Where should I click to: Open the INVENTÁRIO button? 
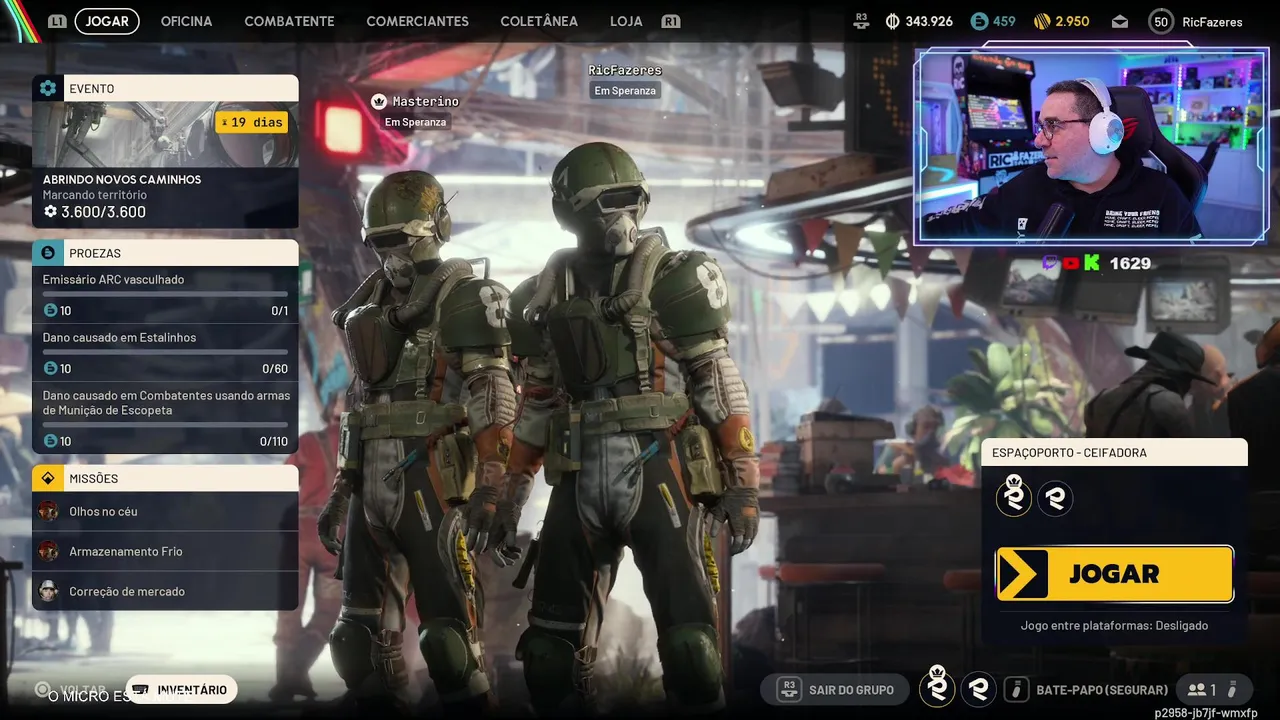click(181, 690)
